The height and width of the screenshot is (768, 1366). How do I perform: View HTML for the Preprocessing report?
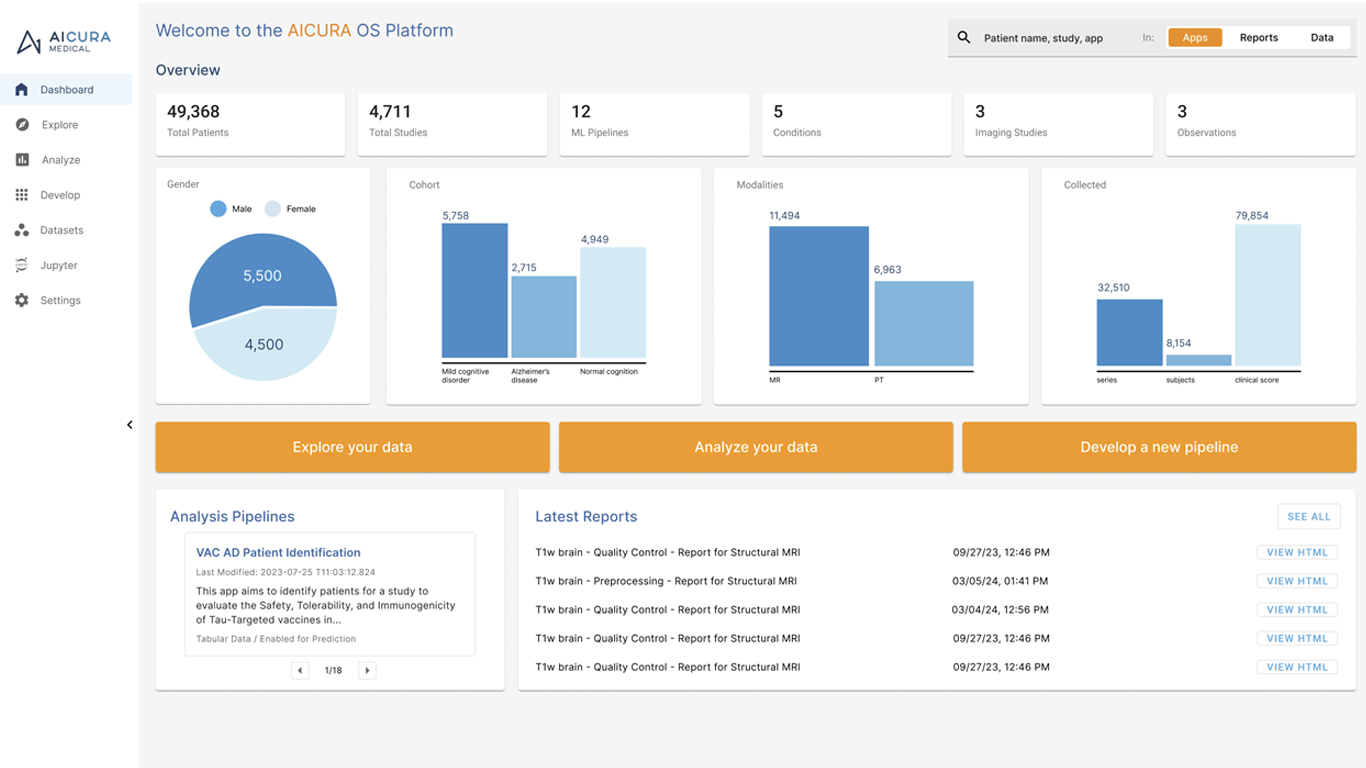pos(1297,581)
